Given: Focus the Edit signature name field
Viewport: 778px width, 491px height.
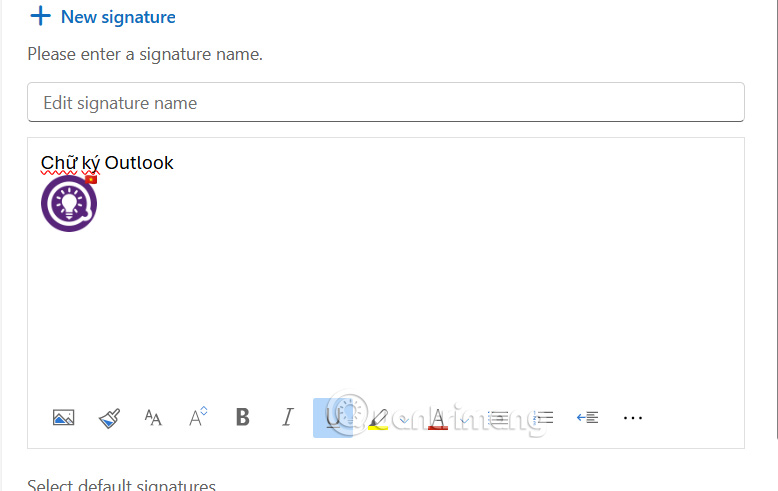Looking at the screenshot, I should tap(385, 103).
